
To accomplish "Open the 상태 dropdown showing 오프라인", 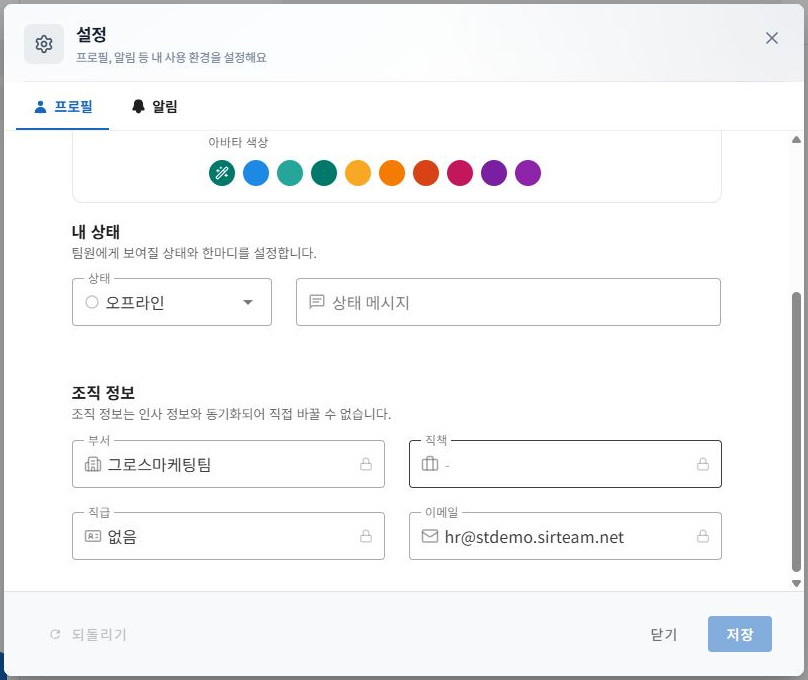I will [172, 302].
